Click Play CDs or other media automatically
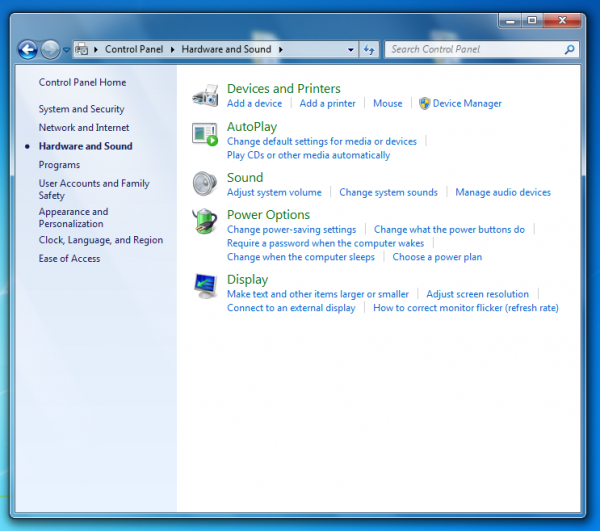Screen dimensions: 600x531 (308, 155)
